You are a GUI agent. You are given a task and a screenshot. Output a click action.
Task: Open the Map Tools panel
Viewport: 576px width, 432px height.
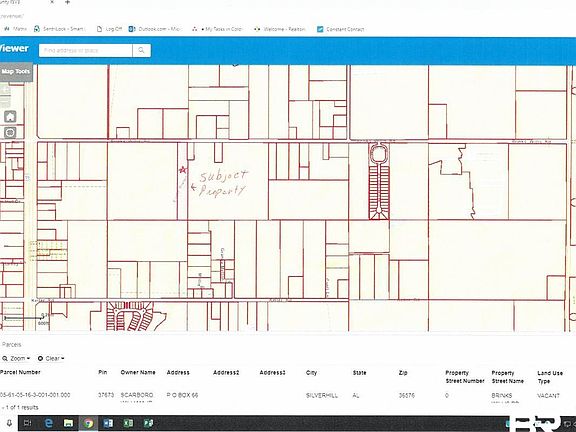coord(16,72)
